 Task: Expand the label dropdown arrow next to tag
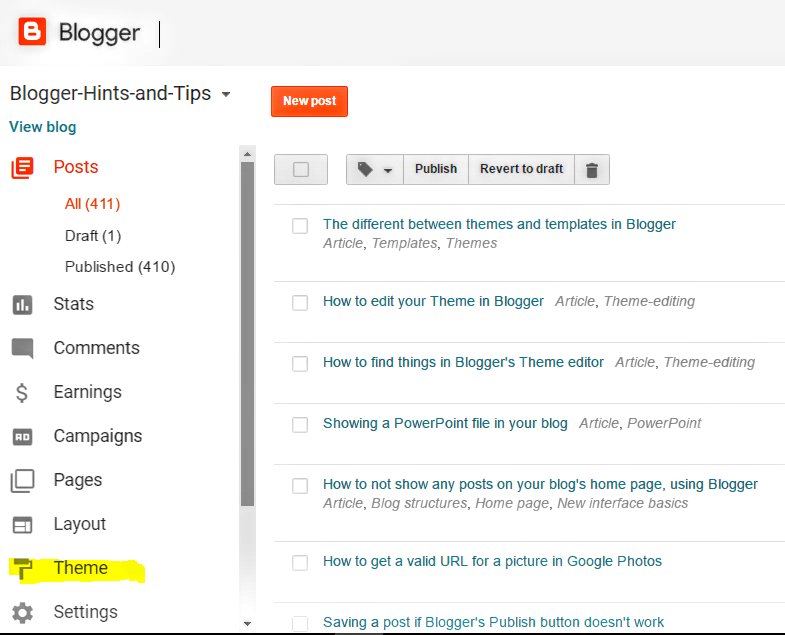[x=388, y=170]
